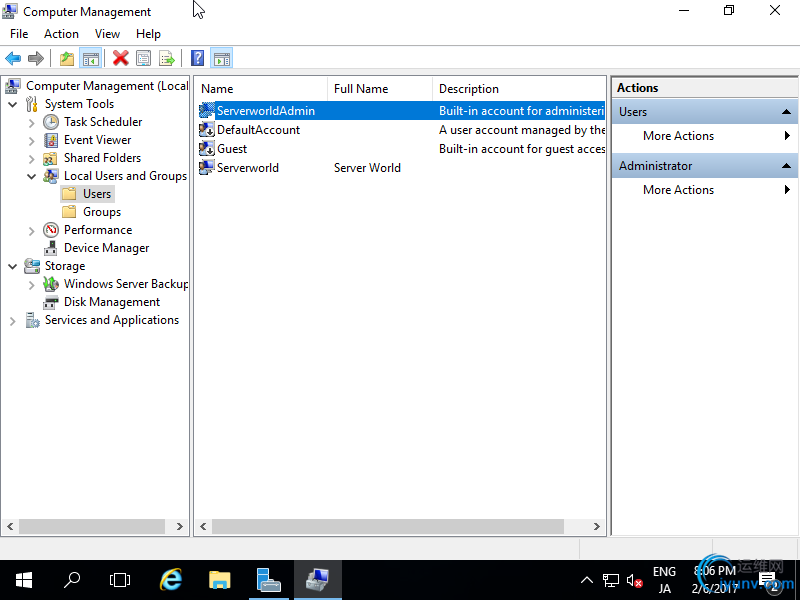Viewport: 800px width, 600px height.
Task: Click the Shared Folders icon
Action: tap(50, 158)
